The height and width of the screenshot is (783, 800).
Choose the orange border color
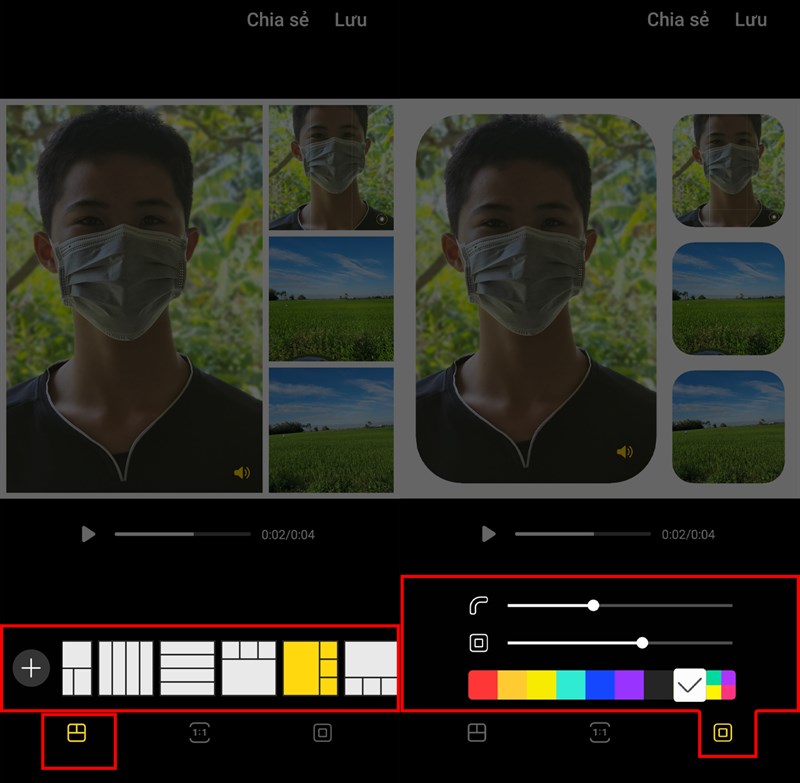(x=512, y=685)
